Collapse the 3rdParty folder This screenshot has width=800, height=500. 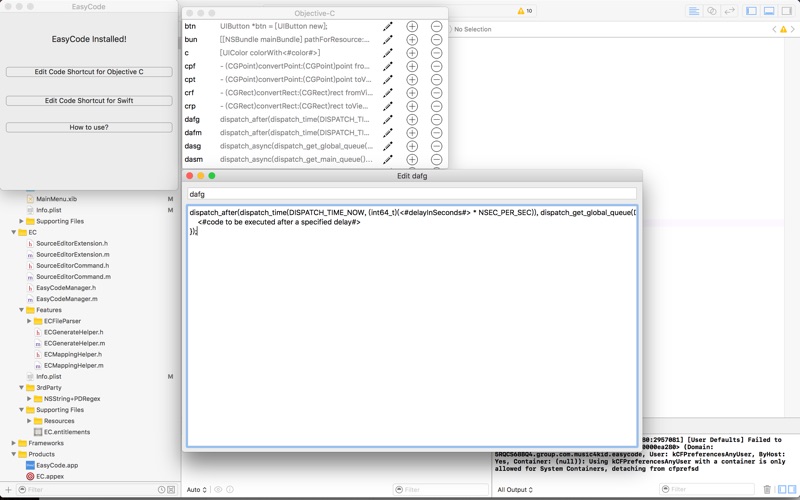[21, 388]
